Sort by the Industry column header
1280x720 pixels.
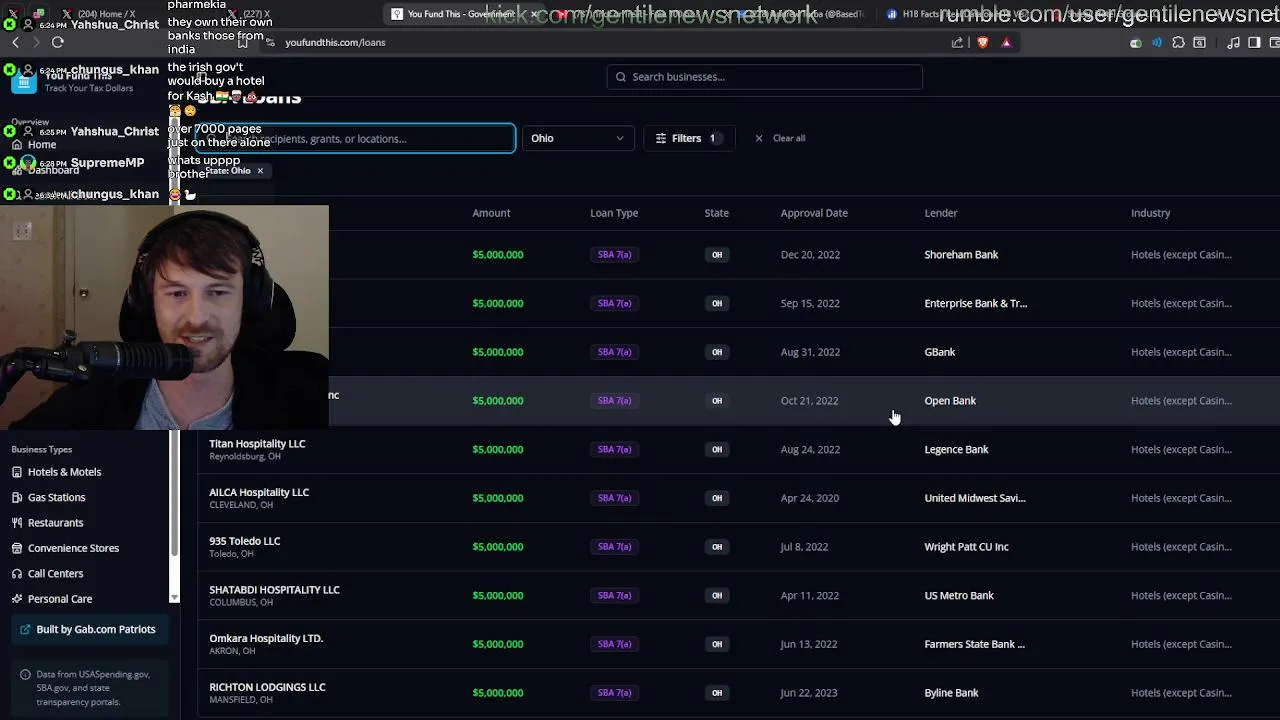(x=1150, y=213)
